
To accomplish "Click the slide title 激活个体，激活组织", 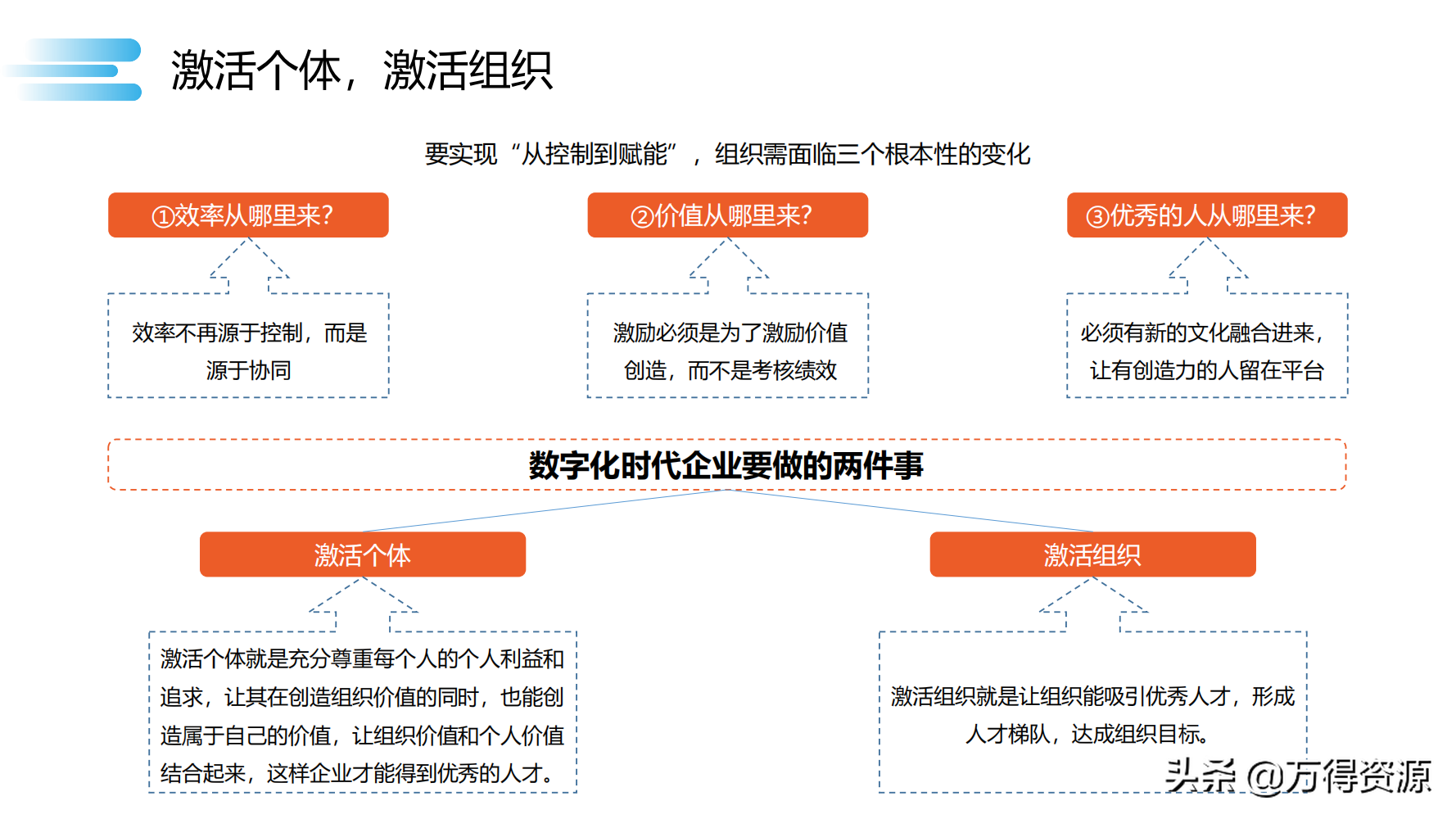I will (x=361, y=70).
